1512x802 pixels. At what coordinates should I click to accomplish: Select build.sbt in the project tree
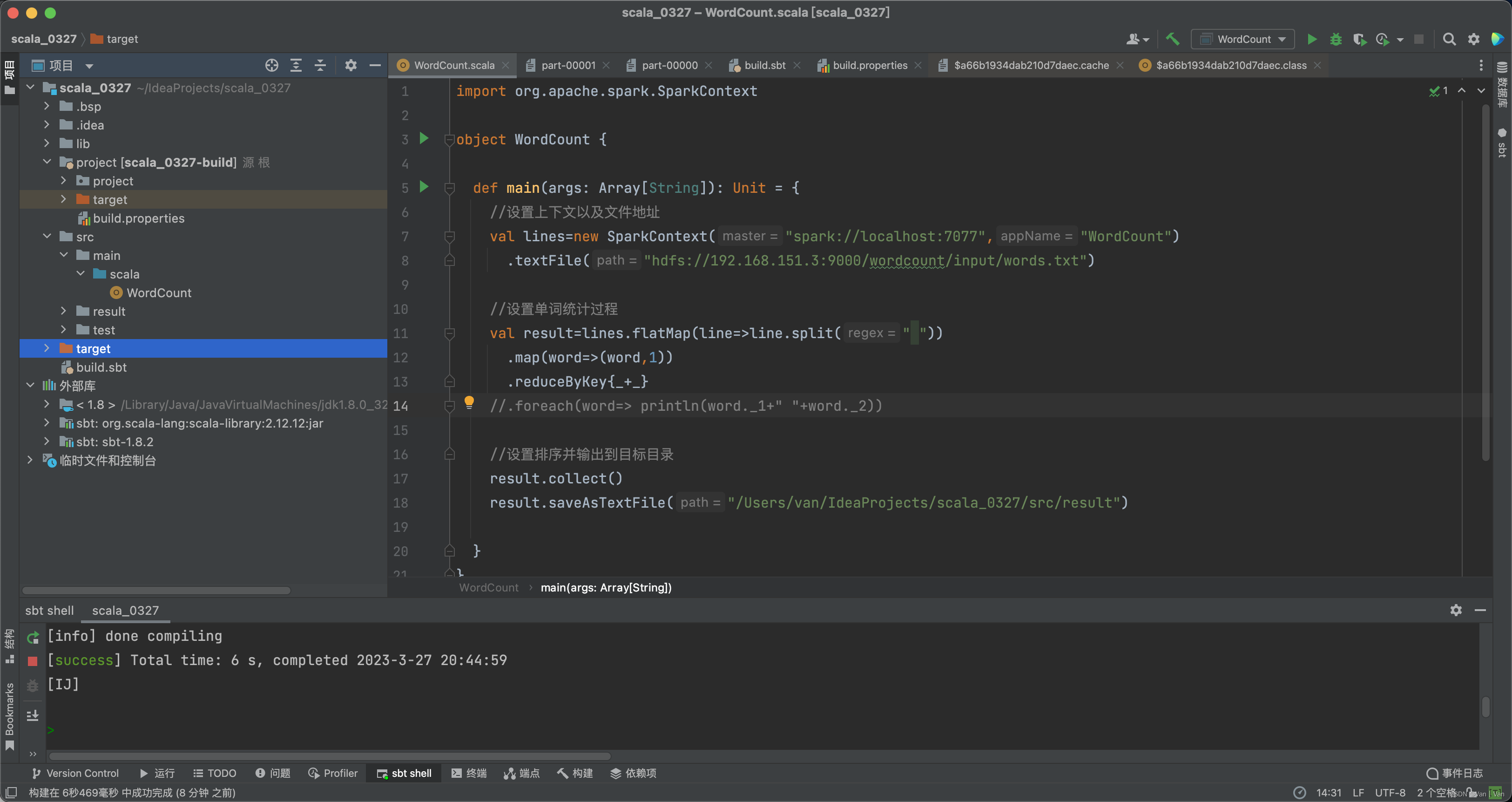click(94, 367)
